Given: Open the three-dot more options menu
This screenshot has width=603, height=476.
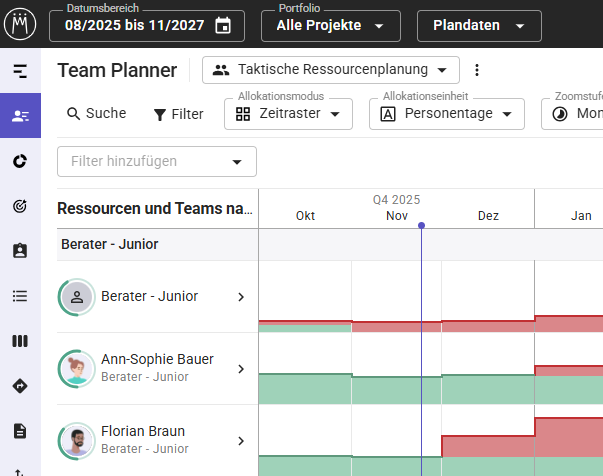Looking at the screenshot, I should pos(477,70).
